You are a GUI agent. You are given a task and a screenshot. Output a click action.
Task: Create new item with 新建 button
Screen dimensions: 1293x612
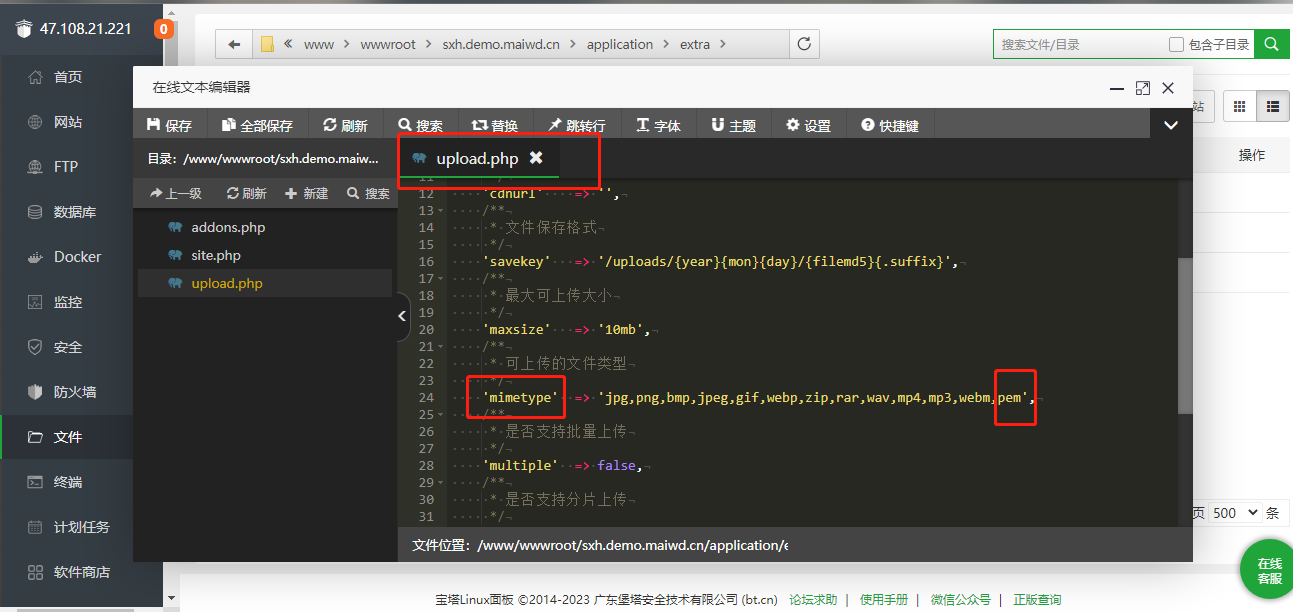306,194
